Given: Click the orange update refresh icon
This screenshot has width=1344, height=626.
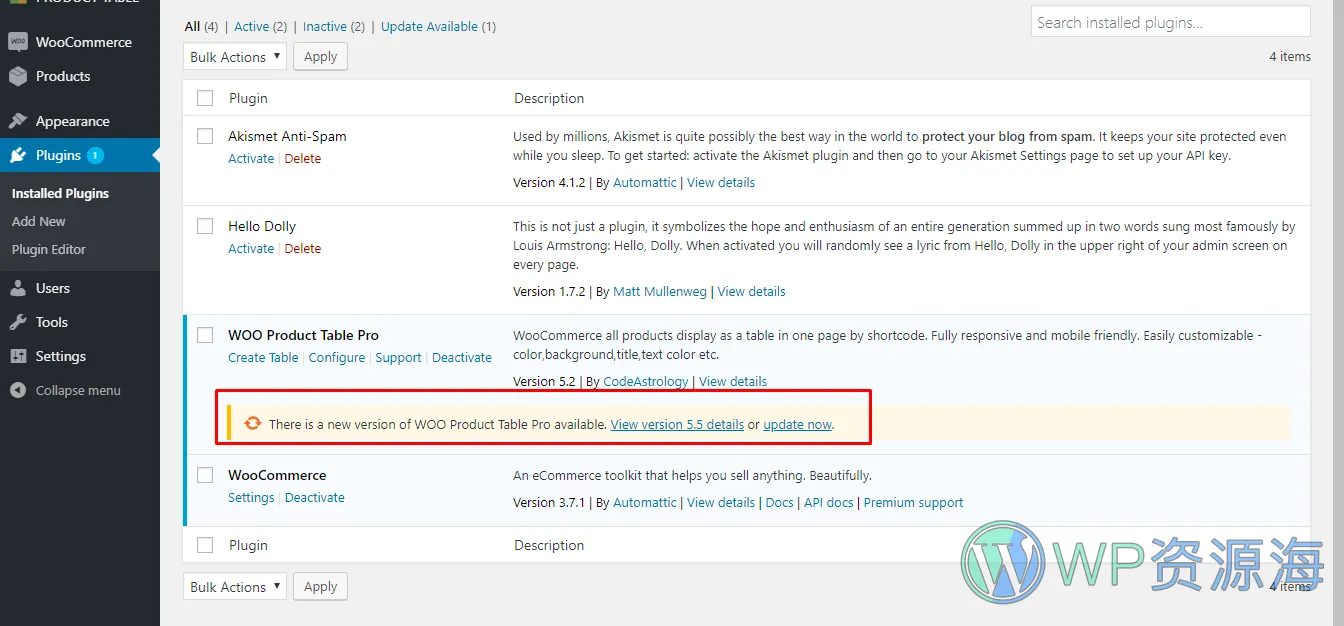Looking at the screenshot, I should click(x=252, y=424).
